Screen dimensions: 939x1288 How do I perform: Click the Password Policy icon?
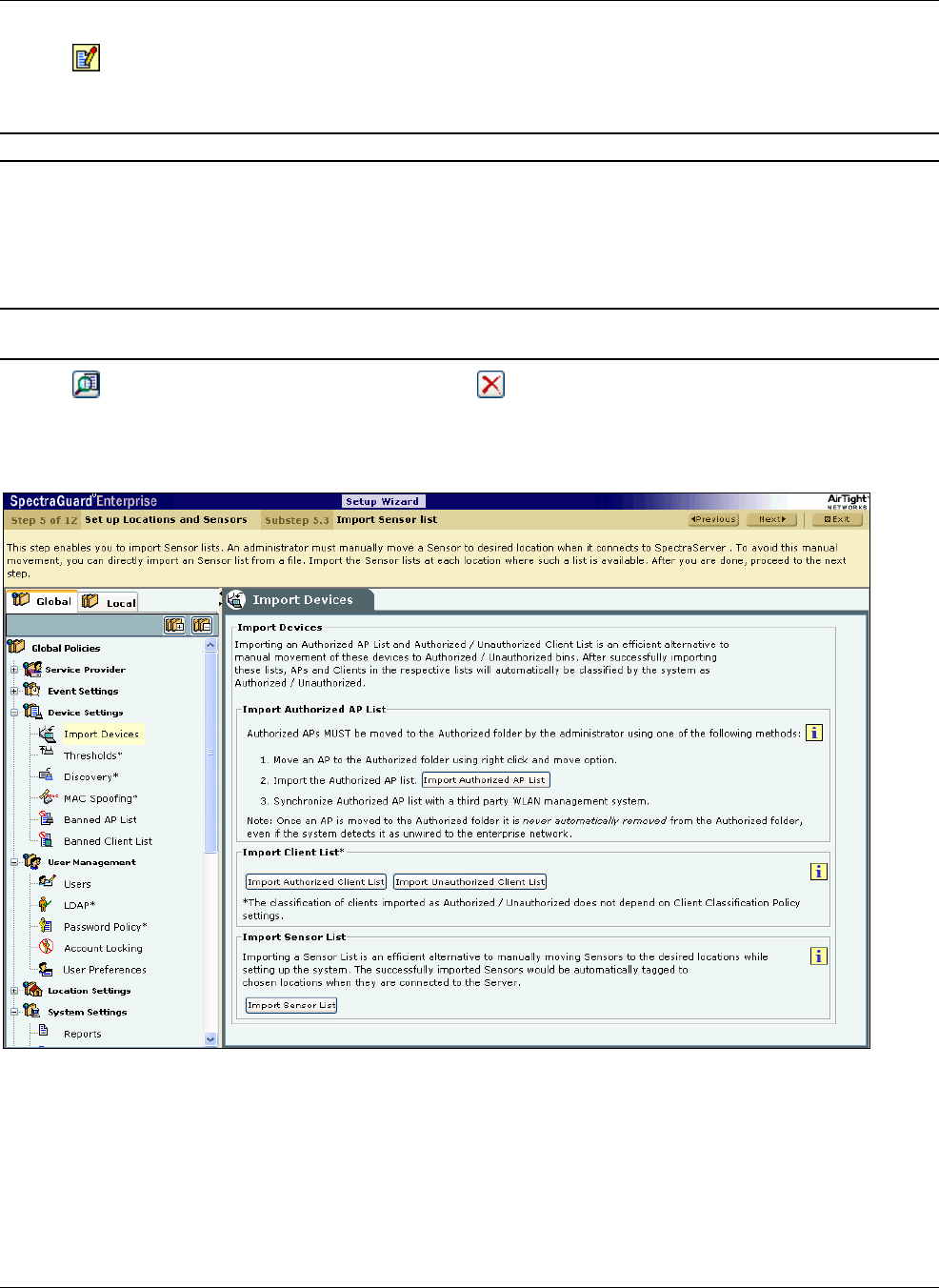point(46,925)
